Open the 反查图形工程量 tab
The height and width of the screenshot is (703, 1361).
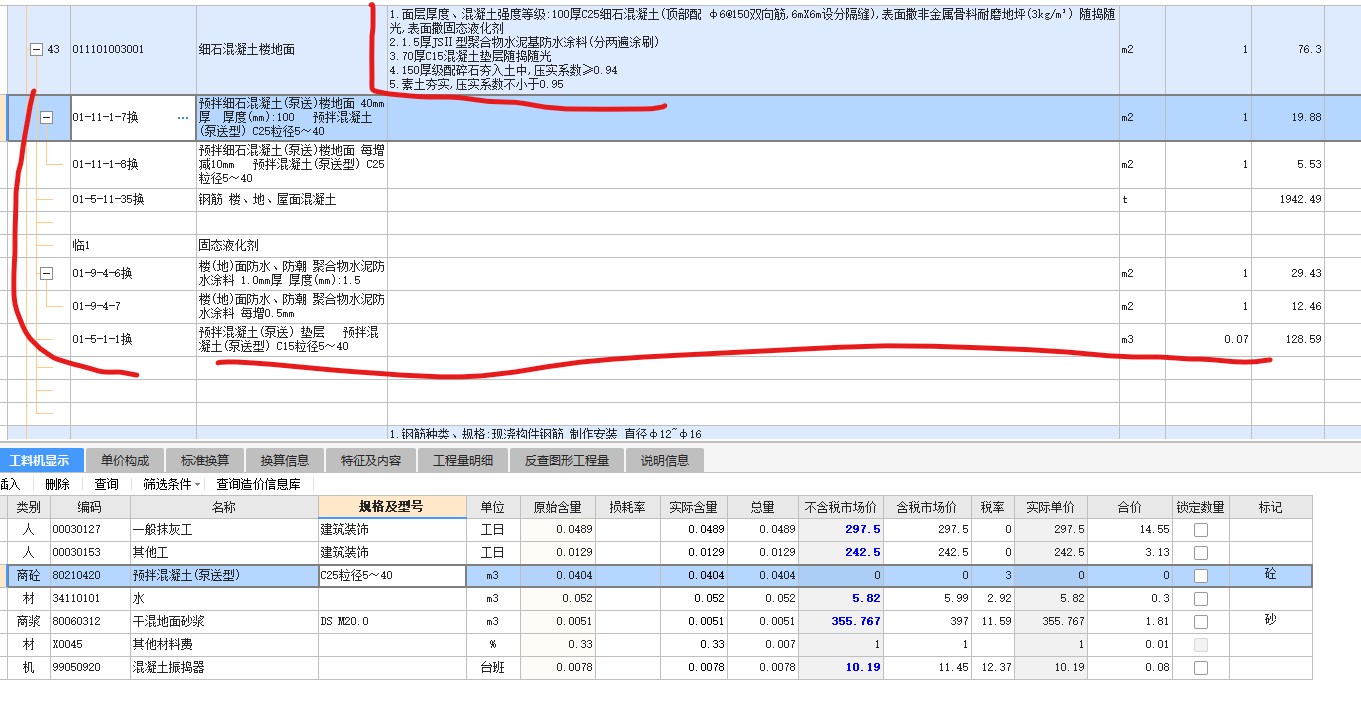[567, 460]
